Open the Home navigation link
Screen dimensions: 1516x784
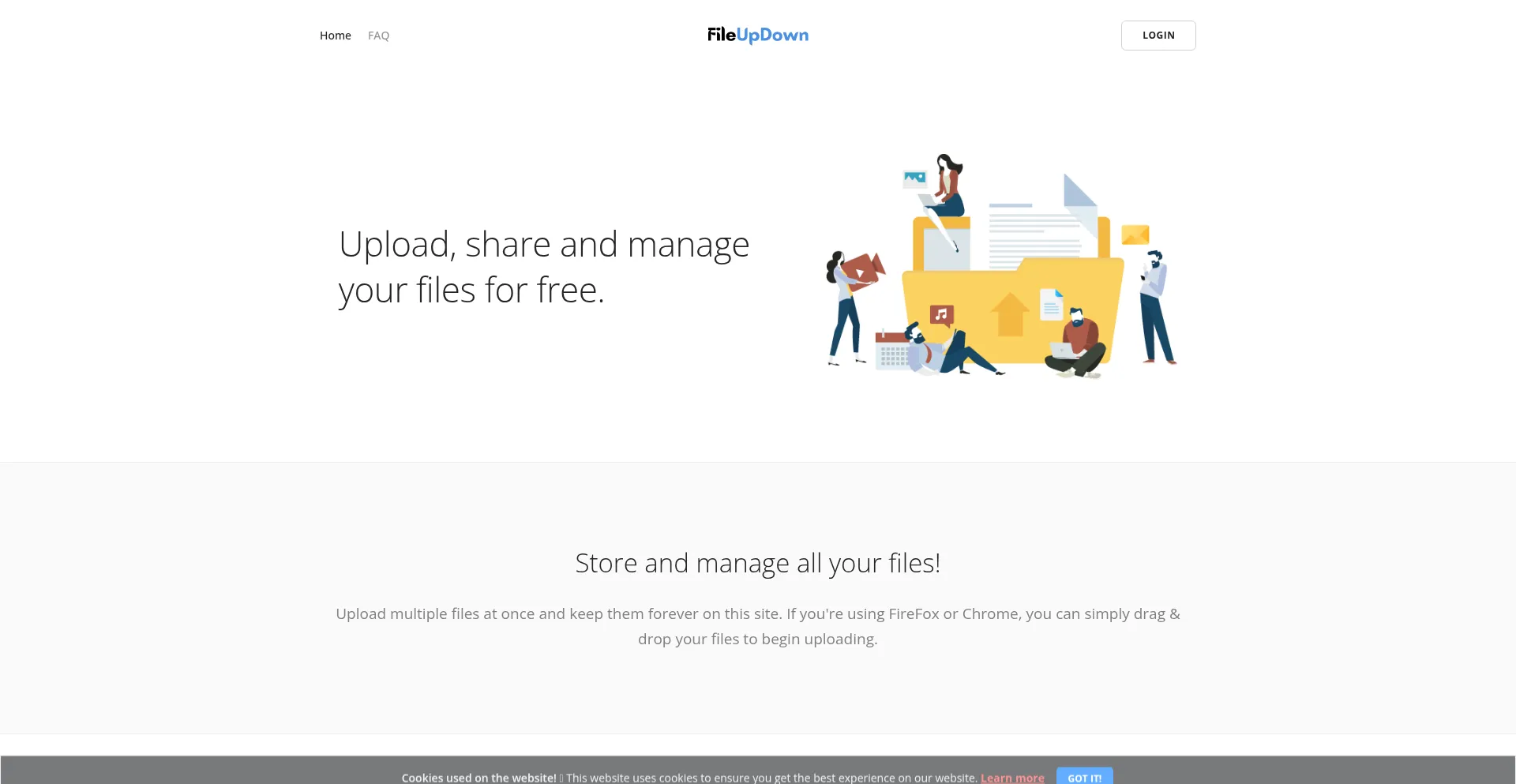coord(335,36)
